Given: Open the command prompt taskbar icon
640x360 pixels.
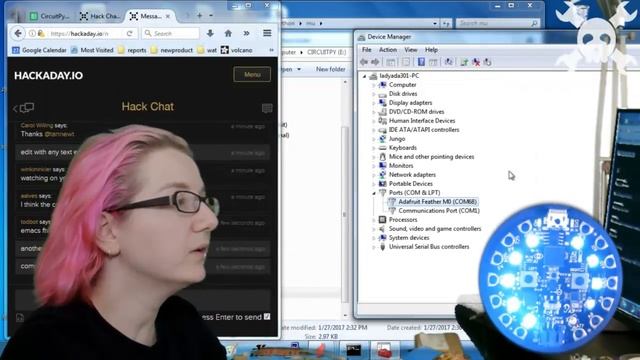Looking at the screenshot, I should click(x=353, y=350).
